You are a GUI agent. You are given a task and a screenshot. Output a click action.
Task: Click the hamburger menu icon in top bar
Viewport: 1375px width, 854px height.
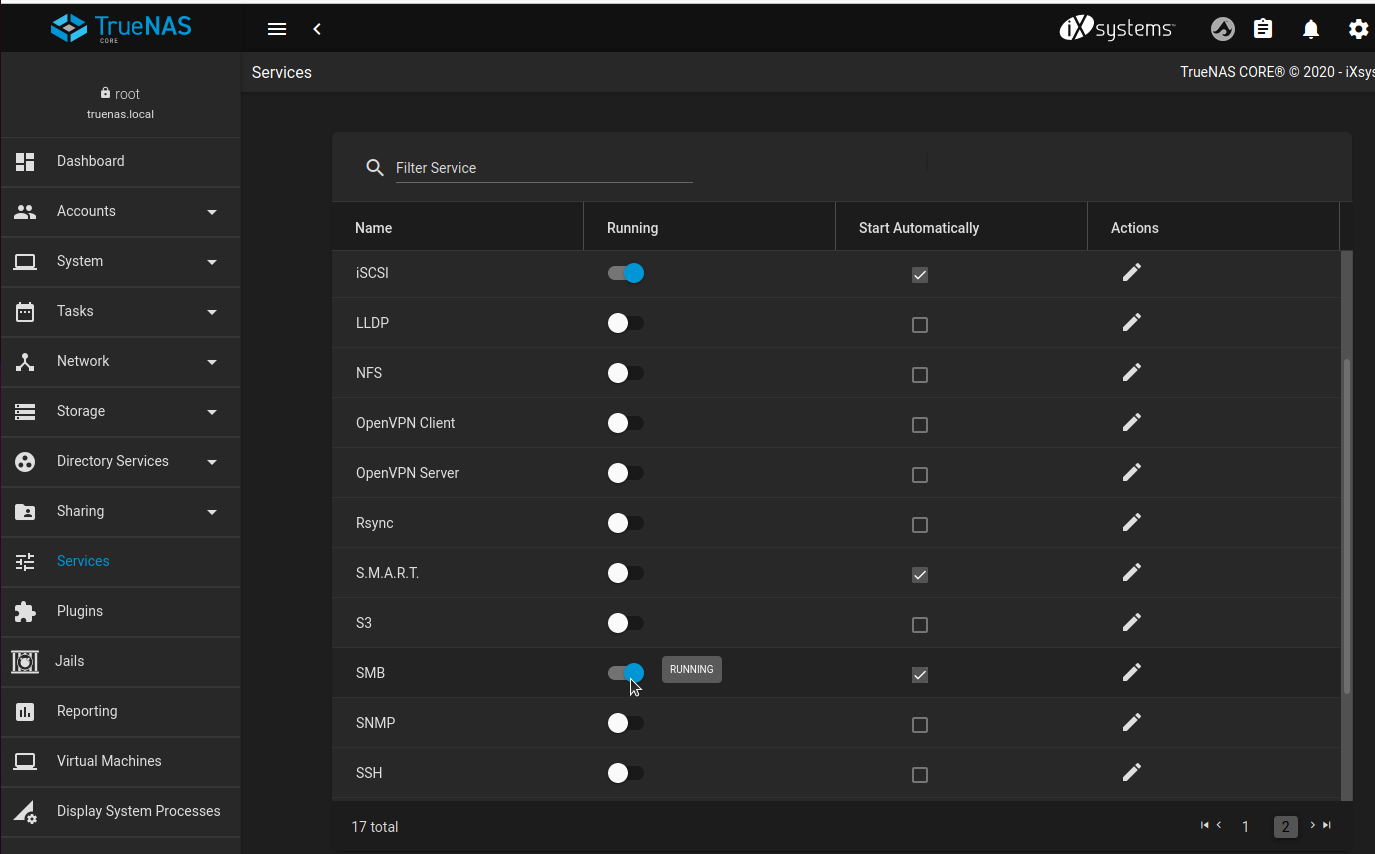click(277, 29)
